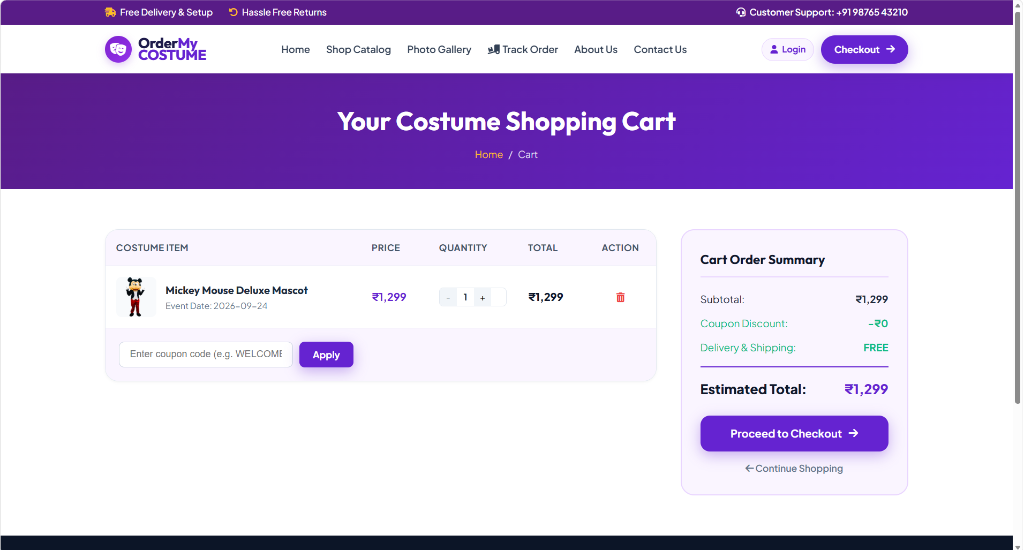Click the Estimated Total label
Image resolution: width=1024 pixels, height=550 pixels.
pos(753,389)
